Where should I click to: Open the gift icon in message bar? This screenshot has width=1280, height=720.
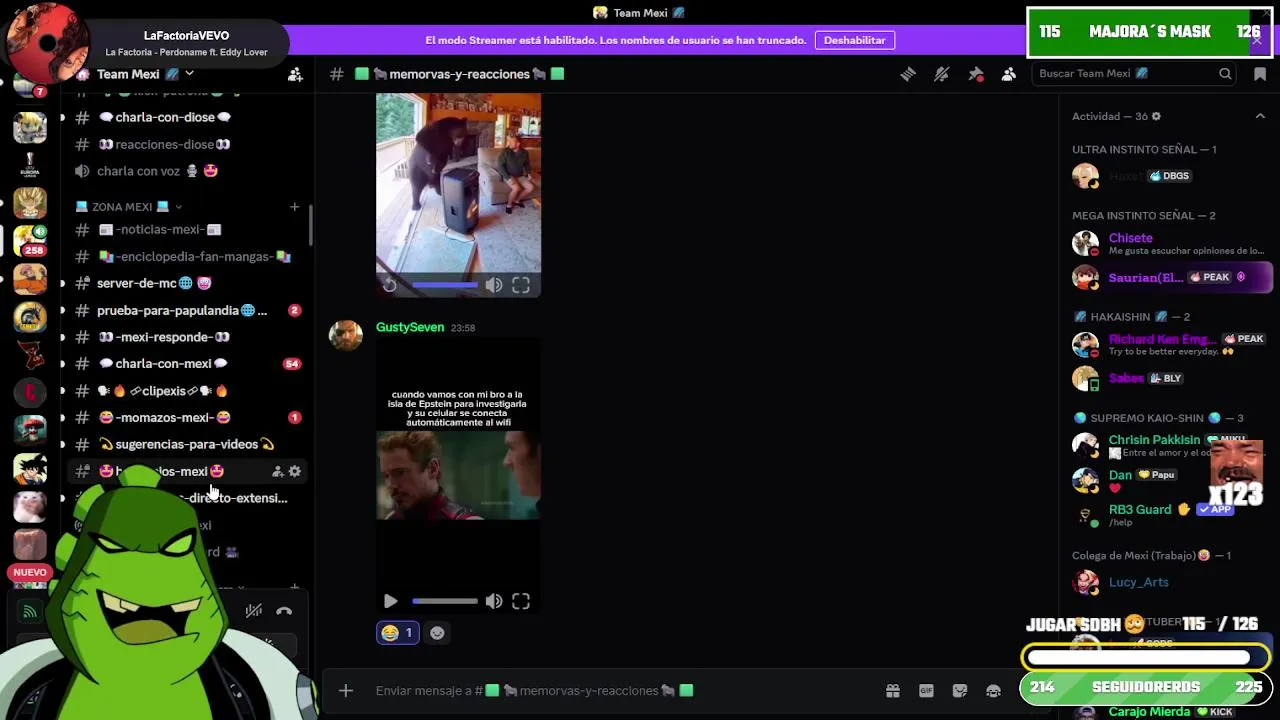(893, 690)
